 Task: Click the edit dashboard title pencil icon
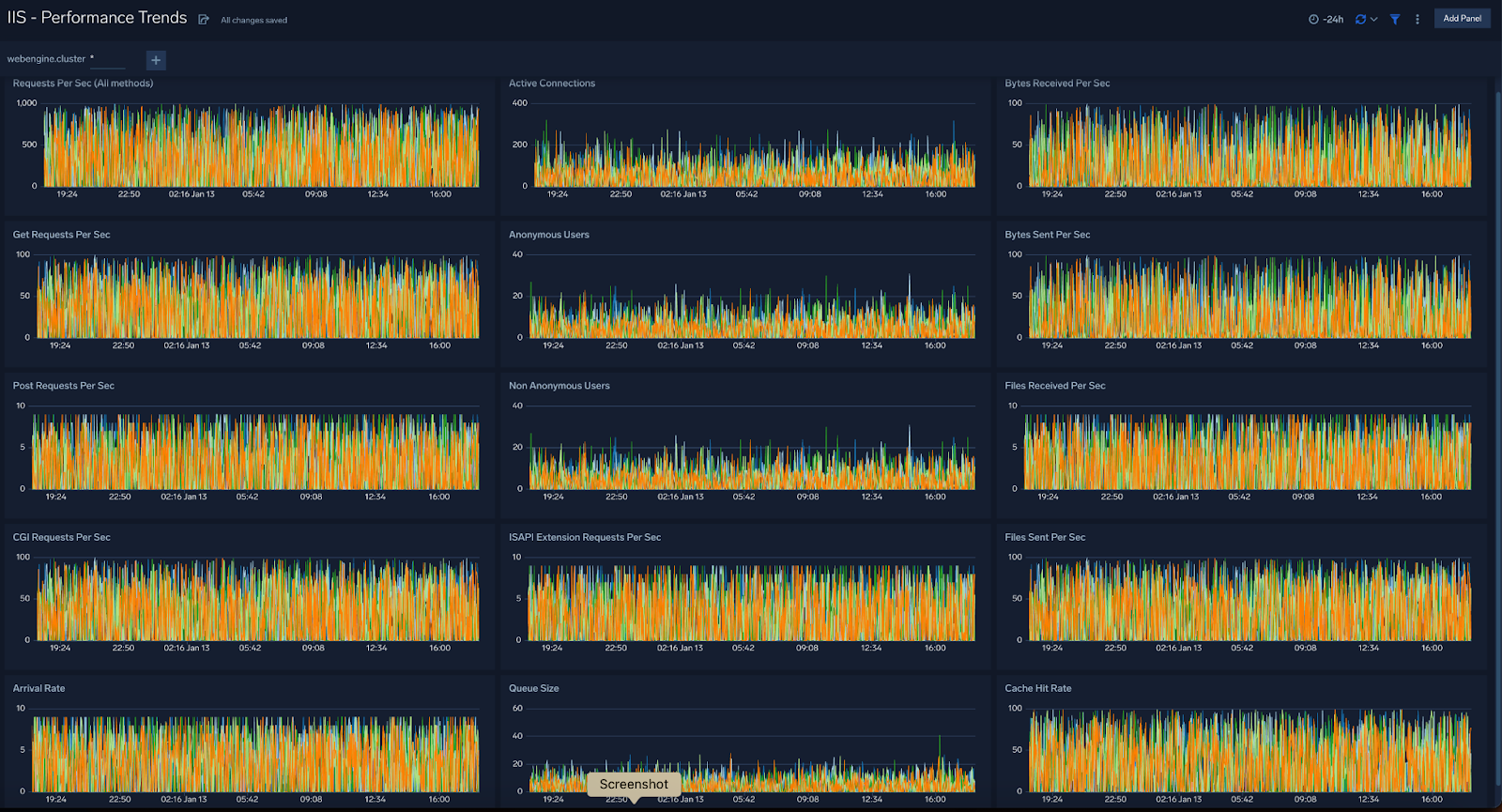coord(204,19)
